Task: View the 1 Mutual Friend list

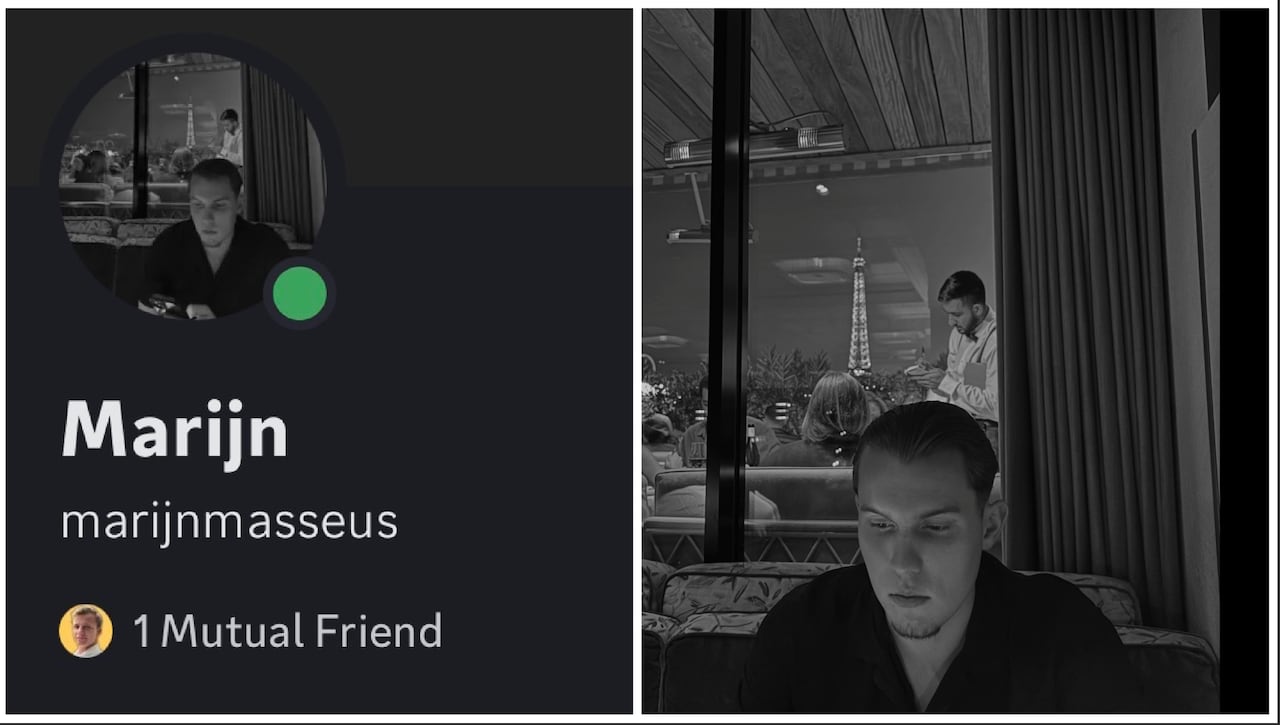Action: 288,631
